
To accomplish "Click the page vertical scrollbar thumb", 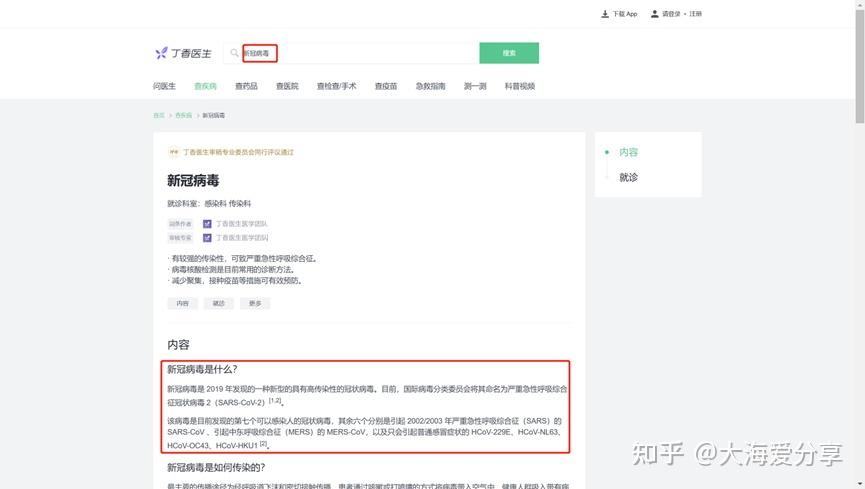I will pos(859,66).
